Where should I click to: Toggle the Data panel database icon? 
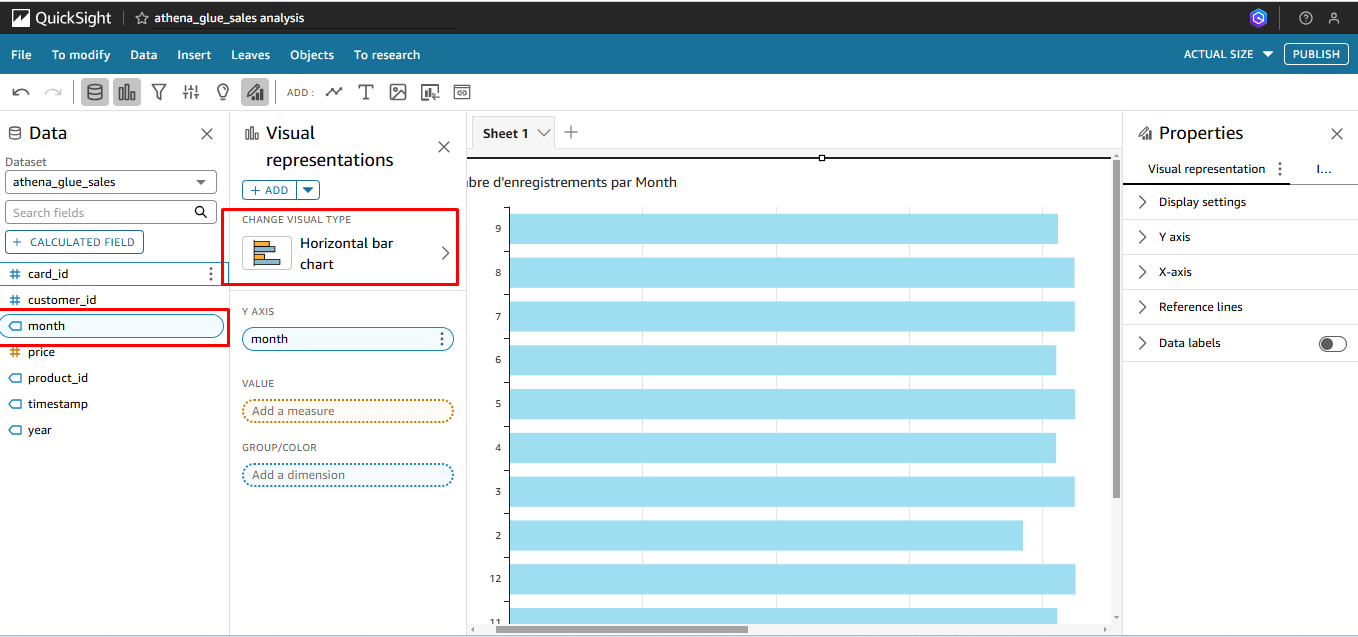tap(95, 93)
